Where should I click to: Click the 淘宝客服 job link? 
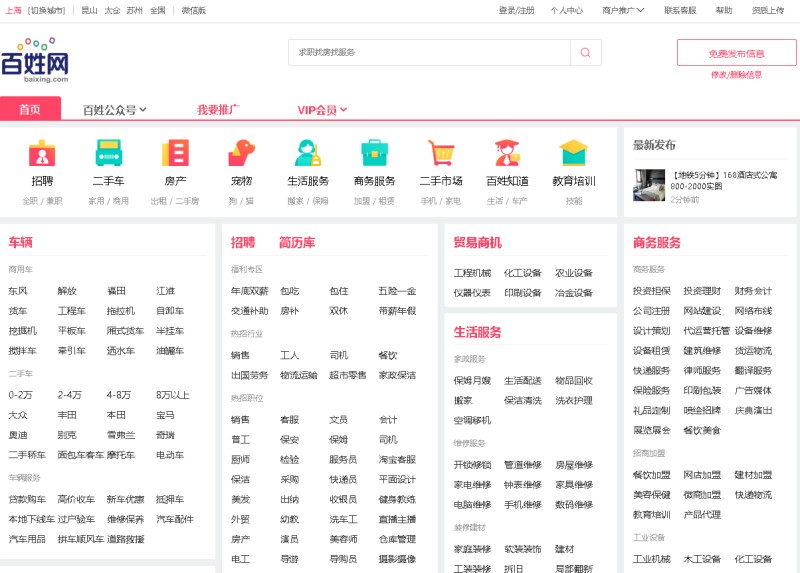397,459
